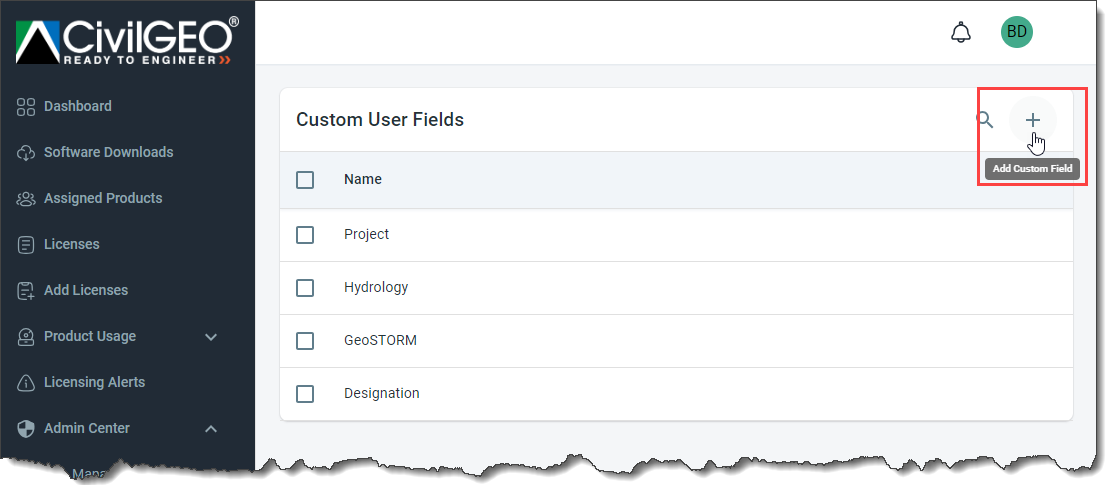
Task: Open Software Downloads page
Action: pyautogui.click(x=109, y=152)
